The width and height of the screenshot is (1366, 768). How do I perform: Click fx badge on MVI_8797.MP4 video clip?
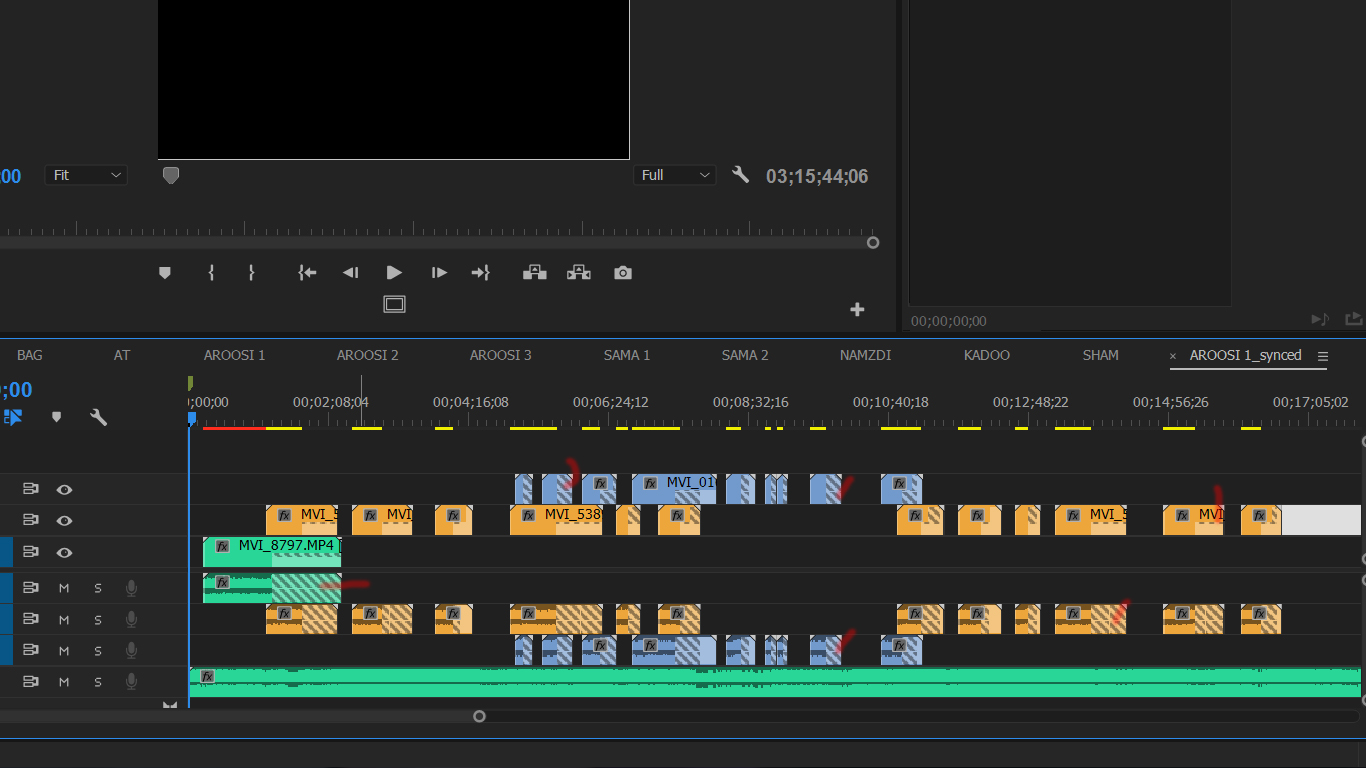click(x=222, y=546)
